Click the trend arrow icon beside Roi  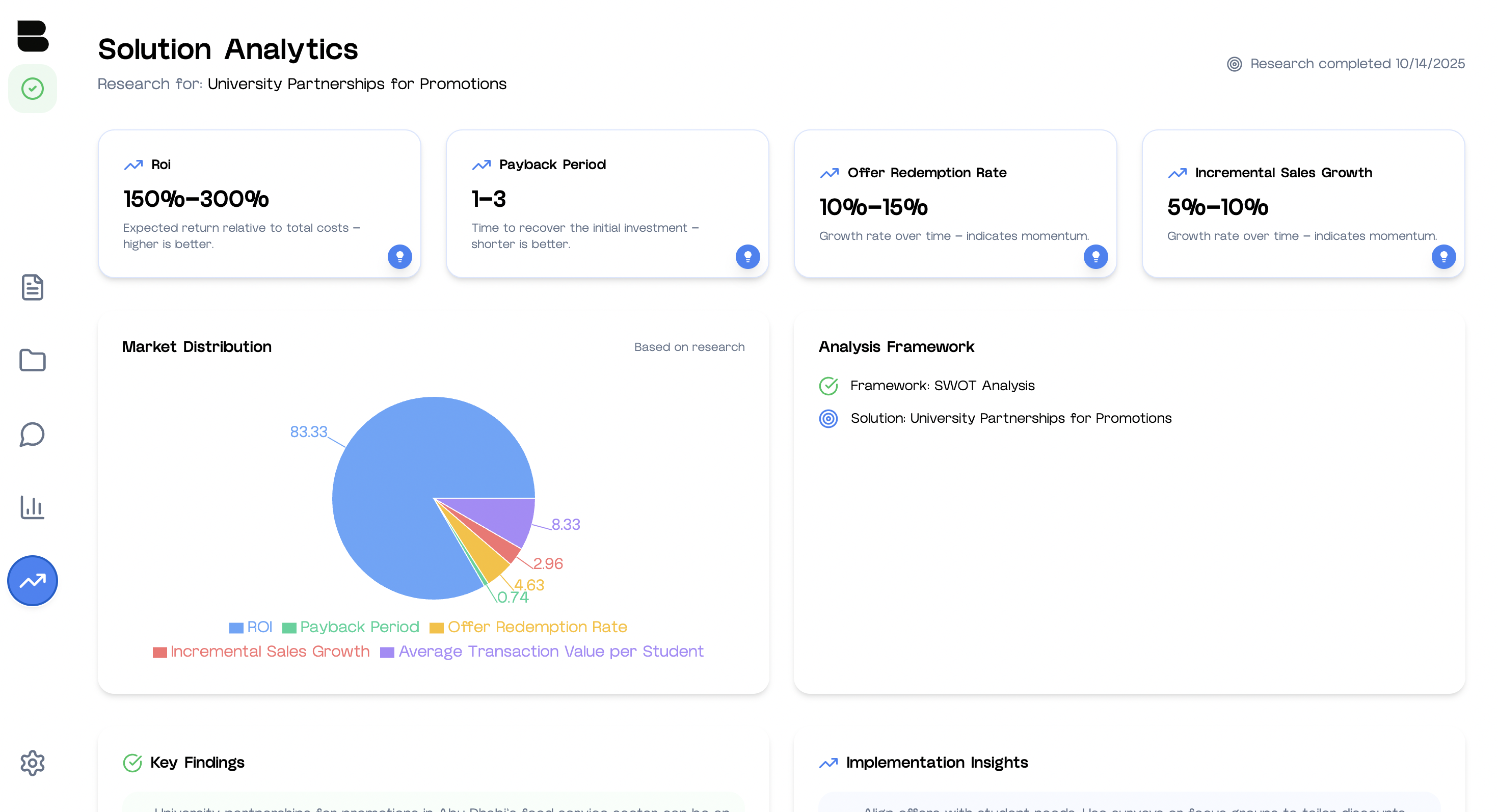point(133,165)
